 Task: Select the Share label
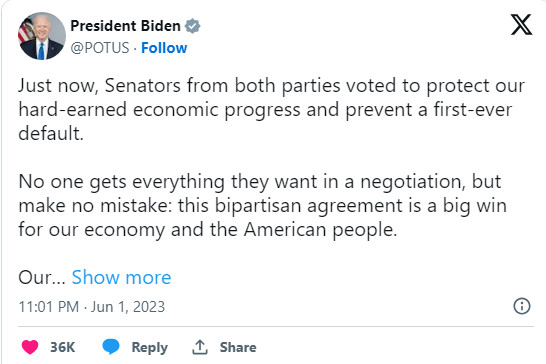tap(238, 347)
